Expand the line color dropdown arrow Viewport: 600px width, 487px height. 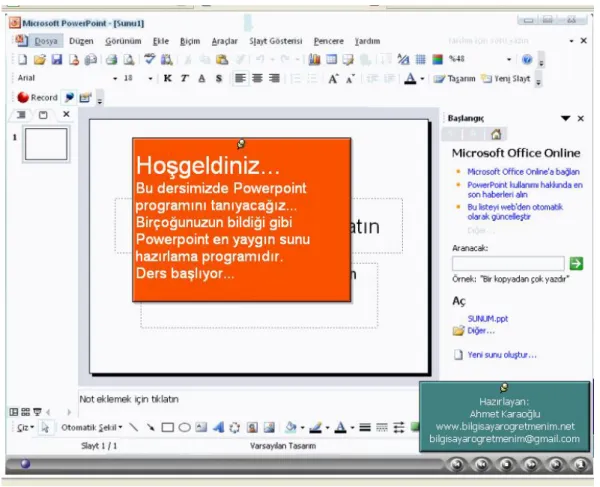327,427
